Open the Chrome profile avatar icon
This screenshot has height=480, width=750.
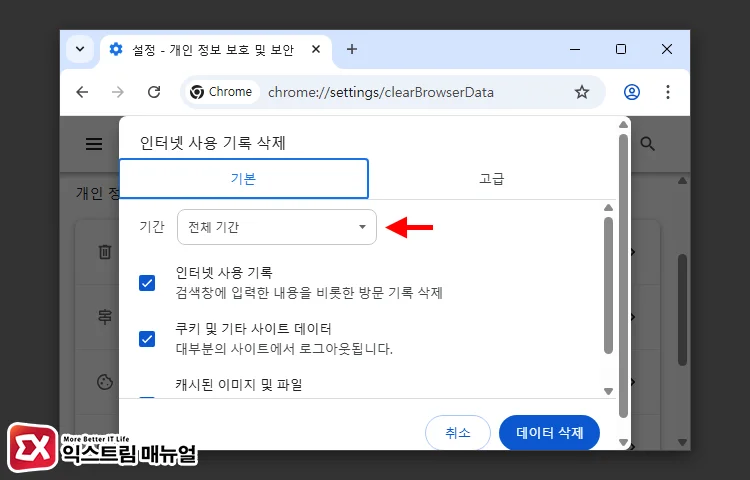click(632, 92)
